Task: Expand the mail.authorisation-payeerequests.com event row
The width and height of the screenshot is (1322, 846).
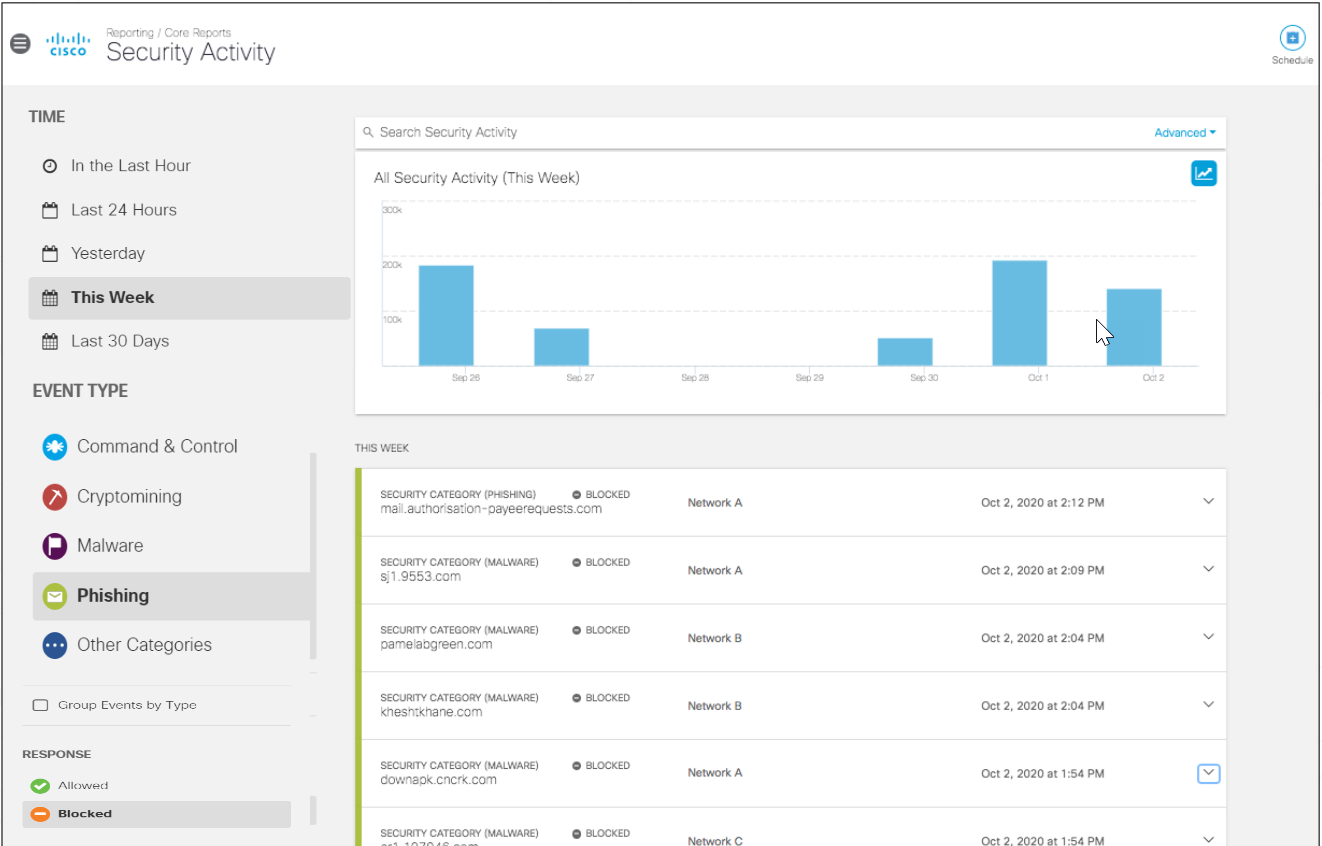Action: (1208, 501)
